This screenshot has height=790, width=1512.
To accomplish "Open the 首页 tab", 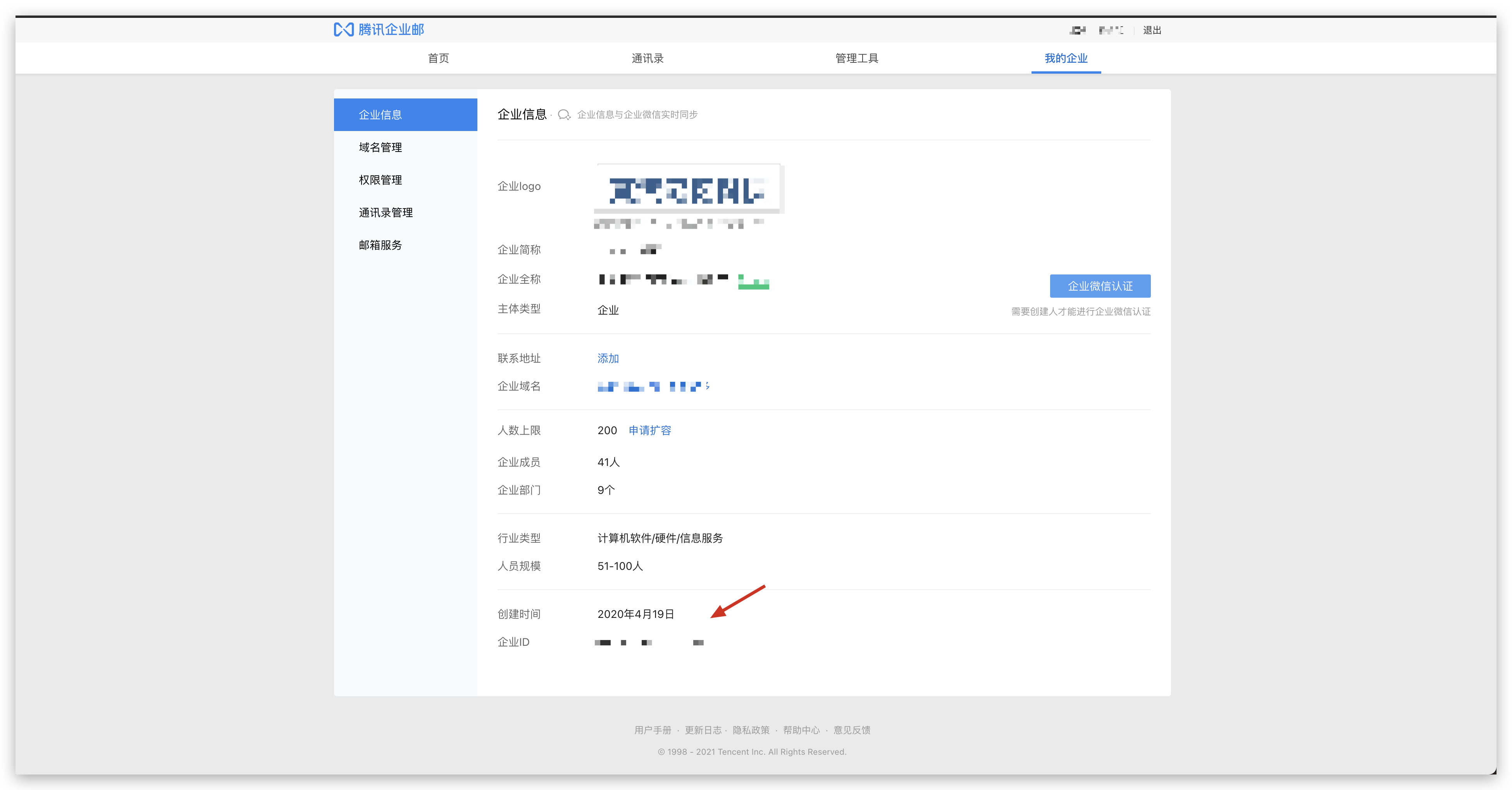I will [438, 58].
